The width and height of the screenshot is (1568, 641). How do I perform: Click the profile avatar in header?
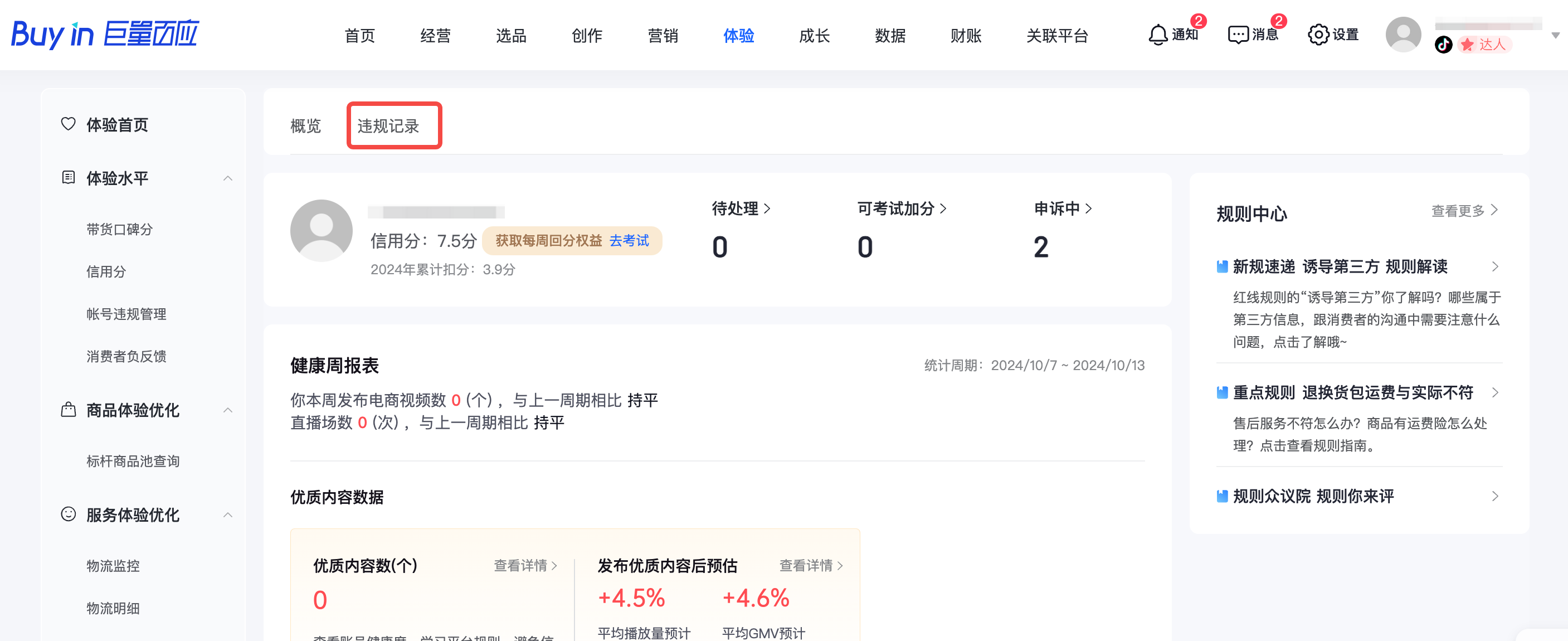pos(1403,35)
